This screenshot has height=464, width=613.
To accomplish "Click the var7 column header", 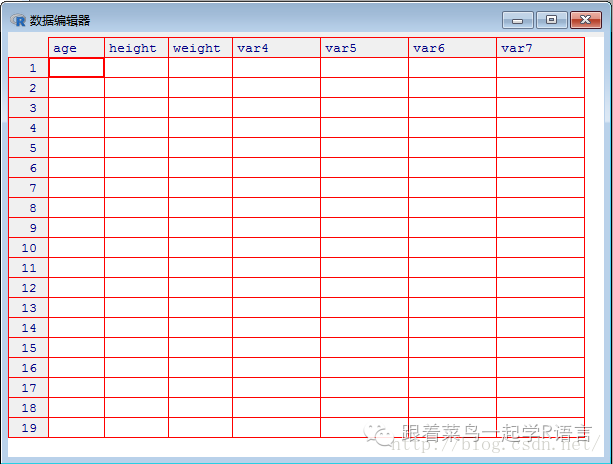I will pos(540,48).
